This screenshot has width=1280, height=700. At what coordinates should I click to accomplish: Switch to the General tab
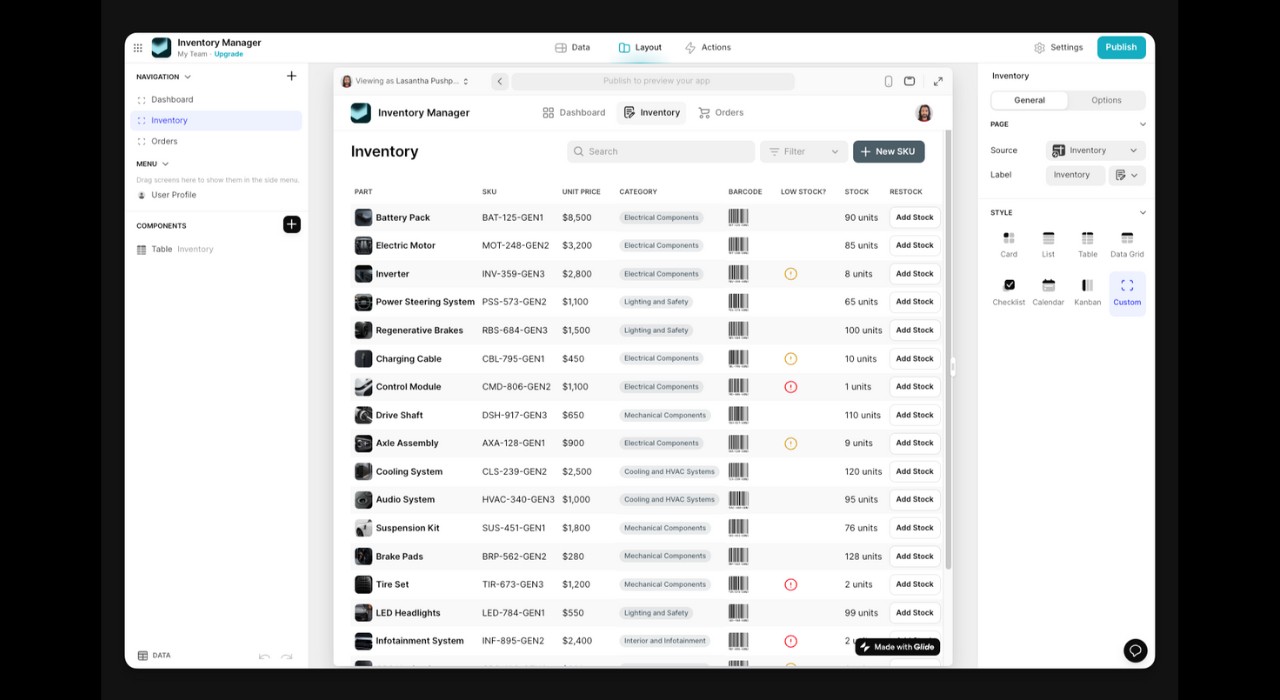coord(1029,100)
